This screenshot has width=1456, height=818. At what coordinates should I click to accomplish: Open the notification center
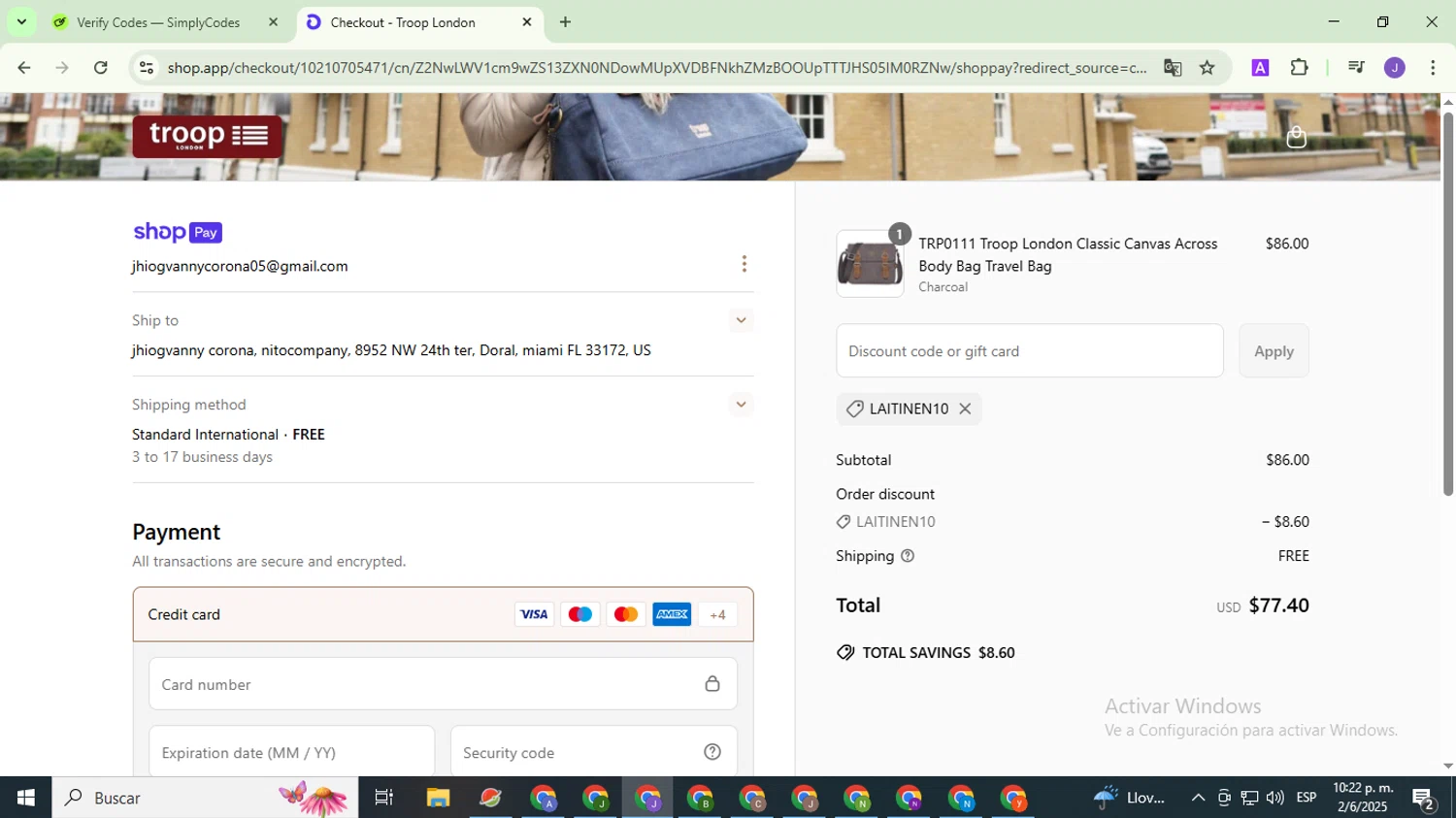pos(1424,800)
